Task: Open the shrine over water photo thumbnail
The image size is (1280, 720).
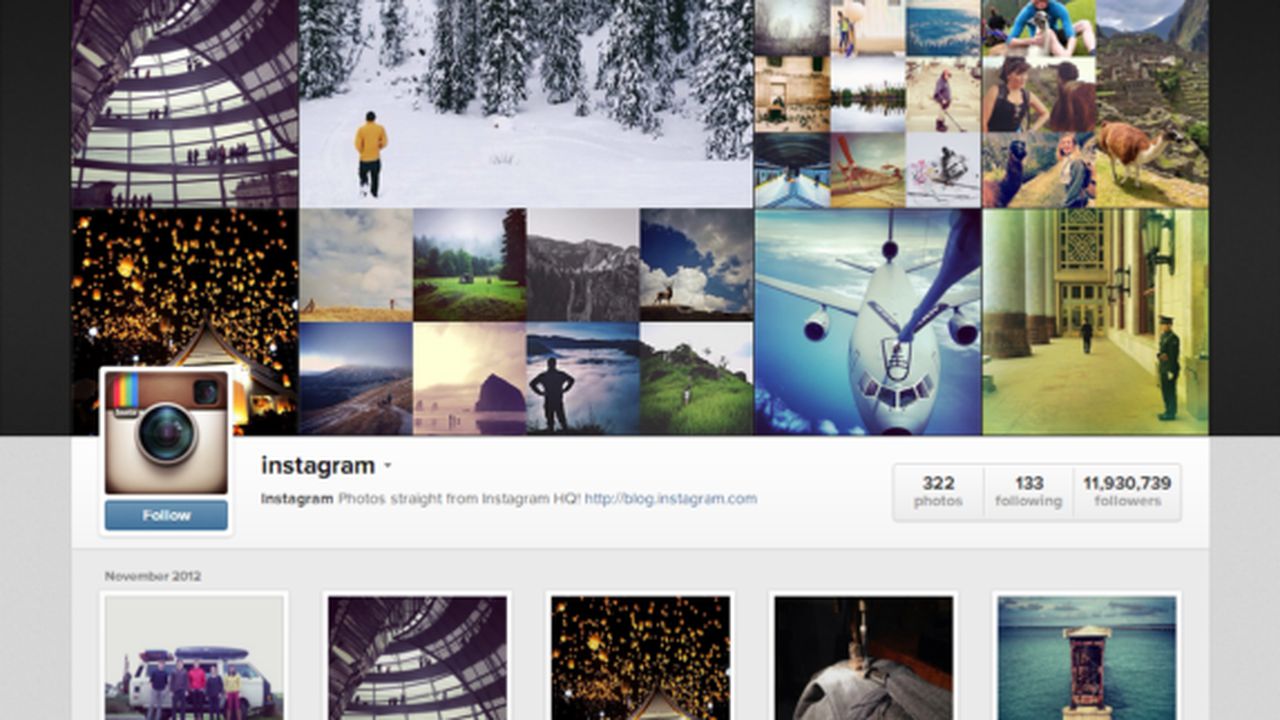Action: [1086, 658]
